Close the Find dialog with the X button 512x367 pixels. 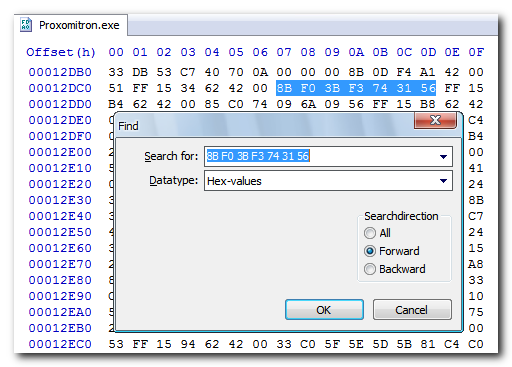pos(435,120)
